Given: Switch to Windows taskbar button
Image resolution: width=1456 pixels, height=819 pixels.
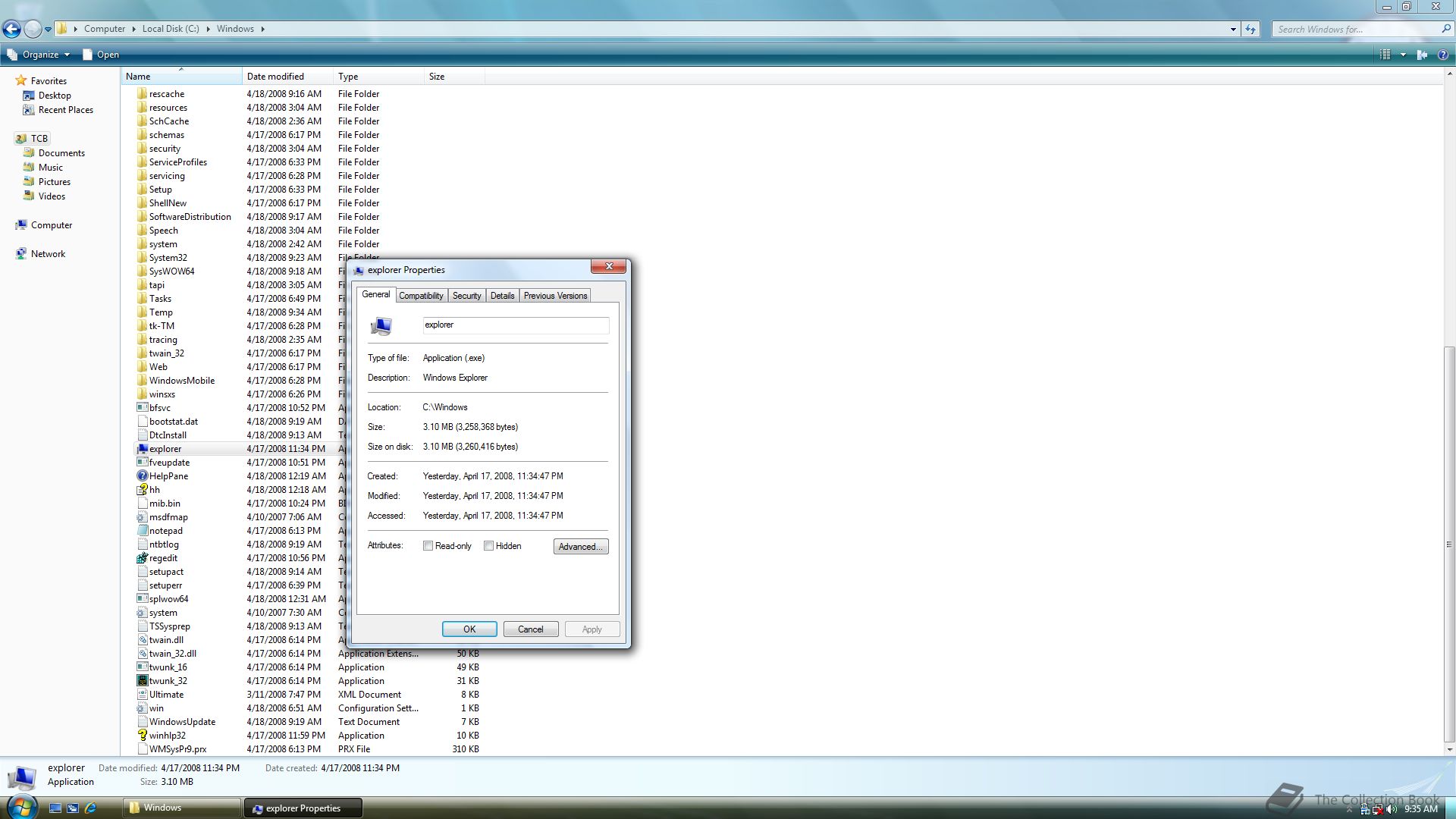Looking at the screenshot, I should pos(182,808).
